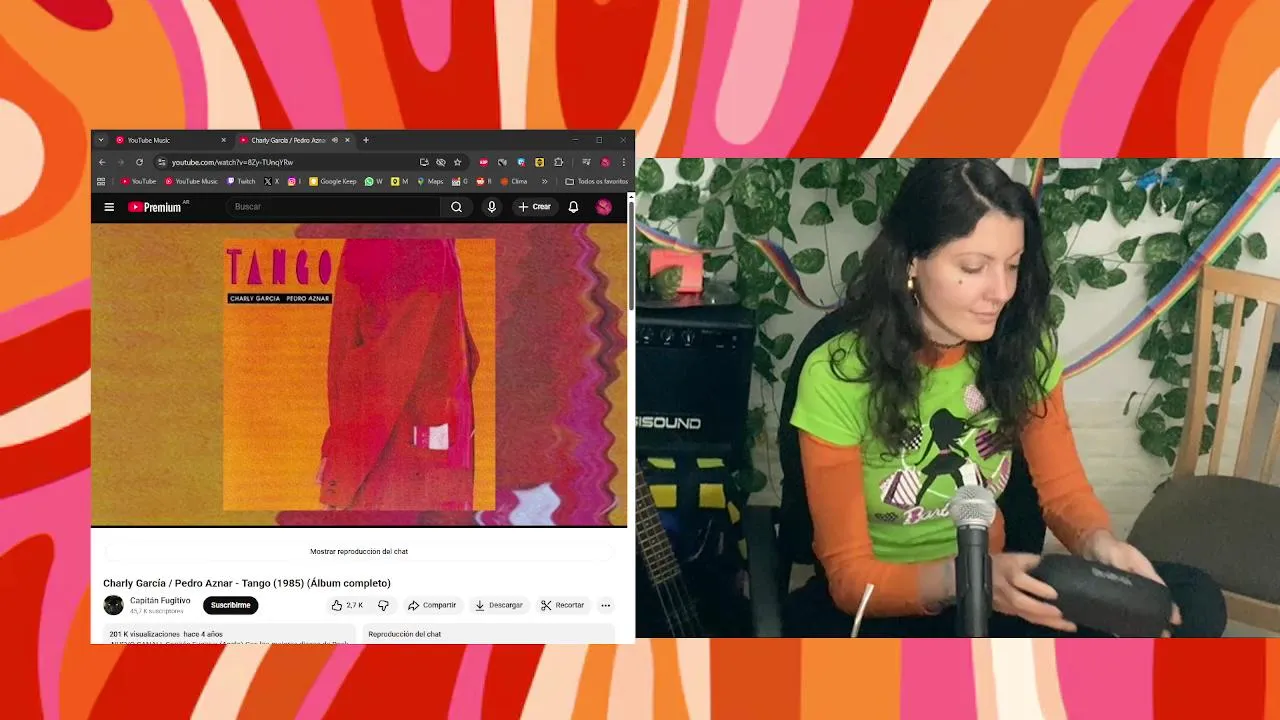Bookmark this page with the star icon
The width and height of the screenshot is (1280, 720).
458,162
